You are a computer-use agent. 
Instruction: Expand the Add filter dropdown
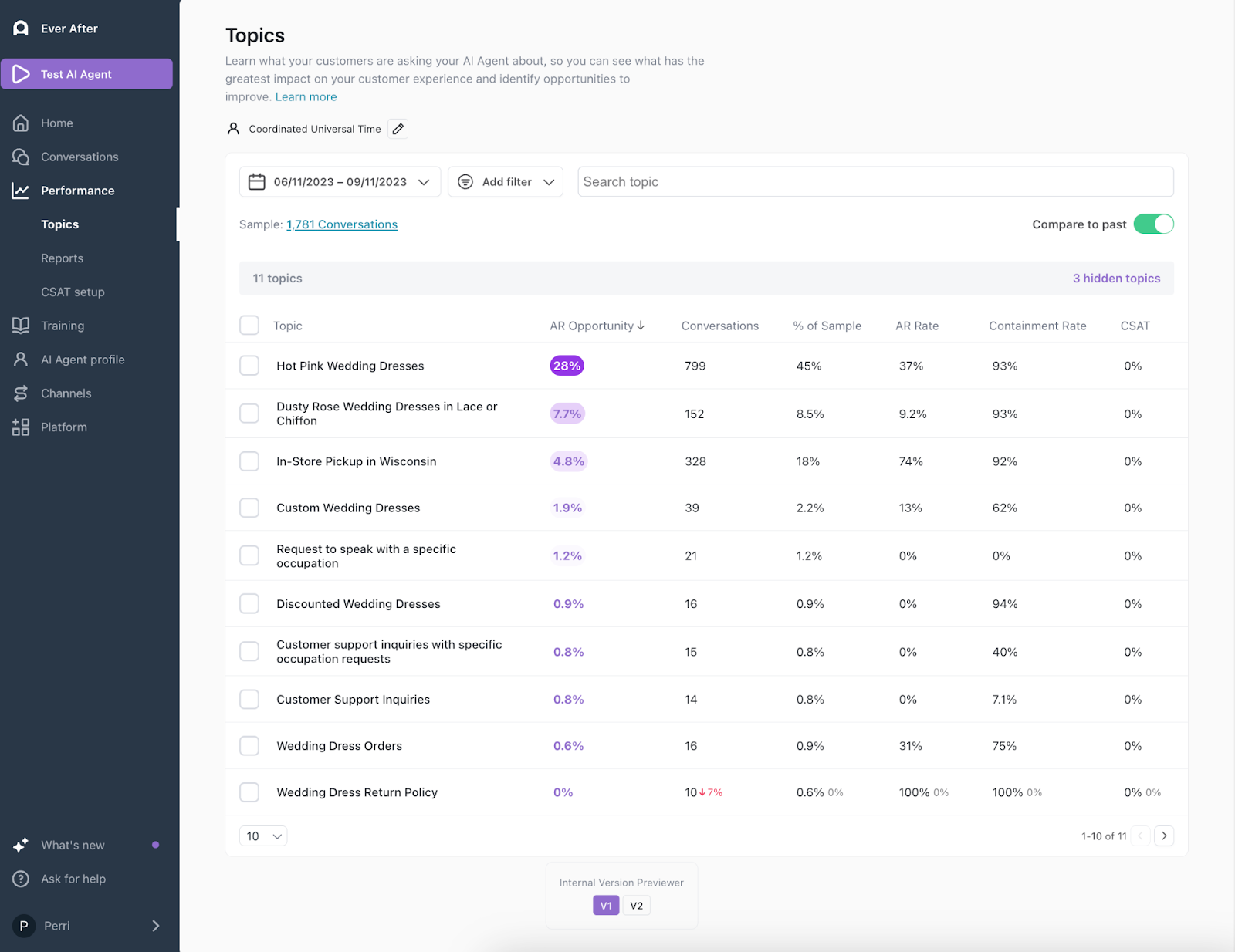pos(506,182)
